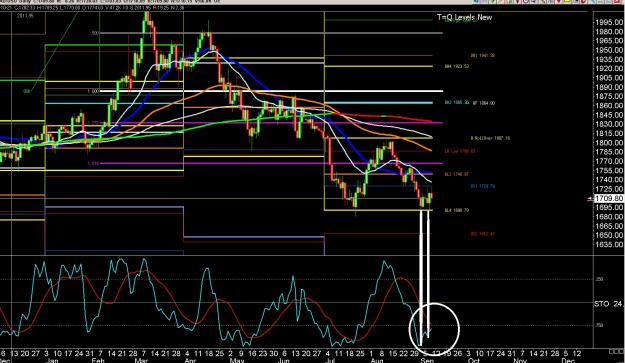Select the LS Low level label
Viewport: 625px width, 363px height.
(460, 151)
